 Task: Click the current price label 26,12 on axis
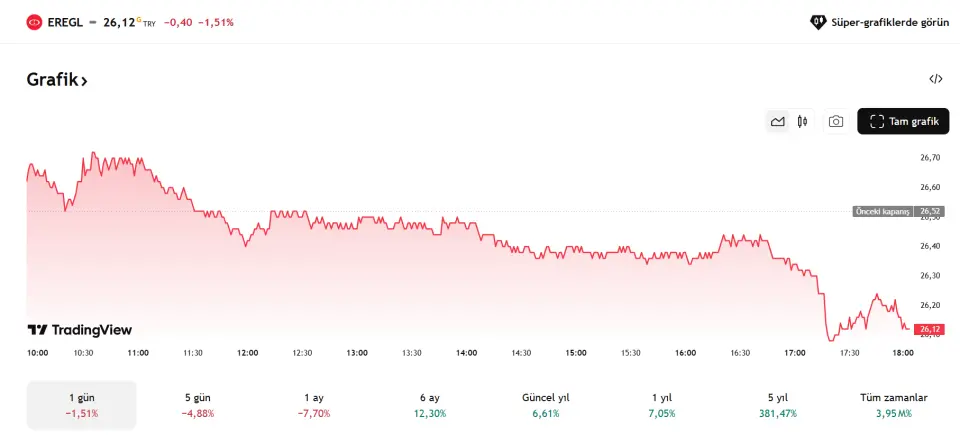[x=930, y=329]
